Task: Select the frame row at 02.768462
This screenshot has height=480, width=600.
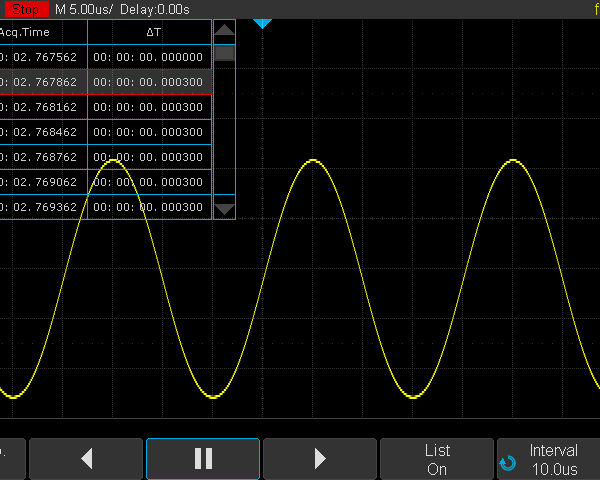Action: pyautogui.click(x=105, y=132)
